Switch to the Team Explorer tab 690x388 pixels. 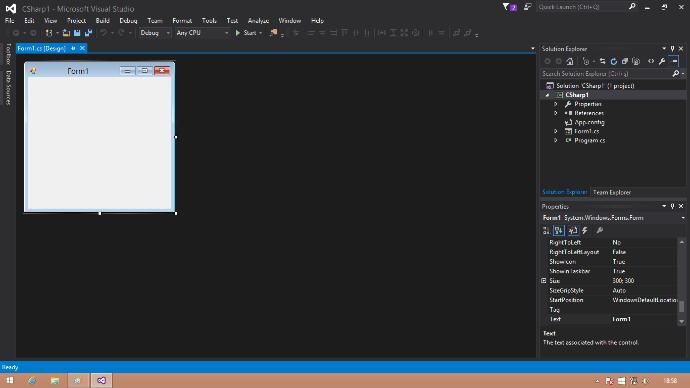612,192
